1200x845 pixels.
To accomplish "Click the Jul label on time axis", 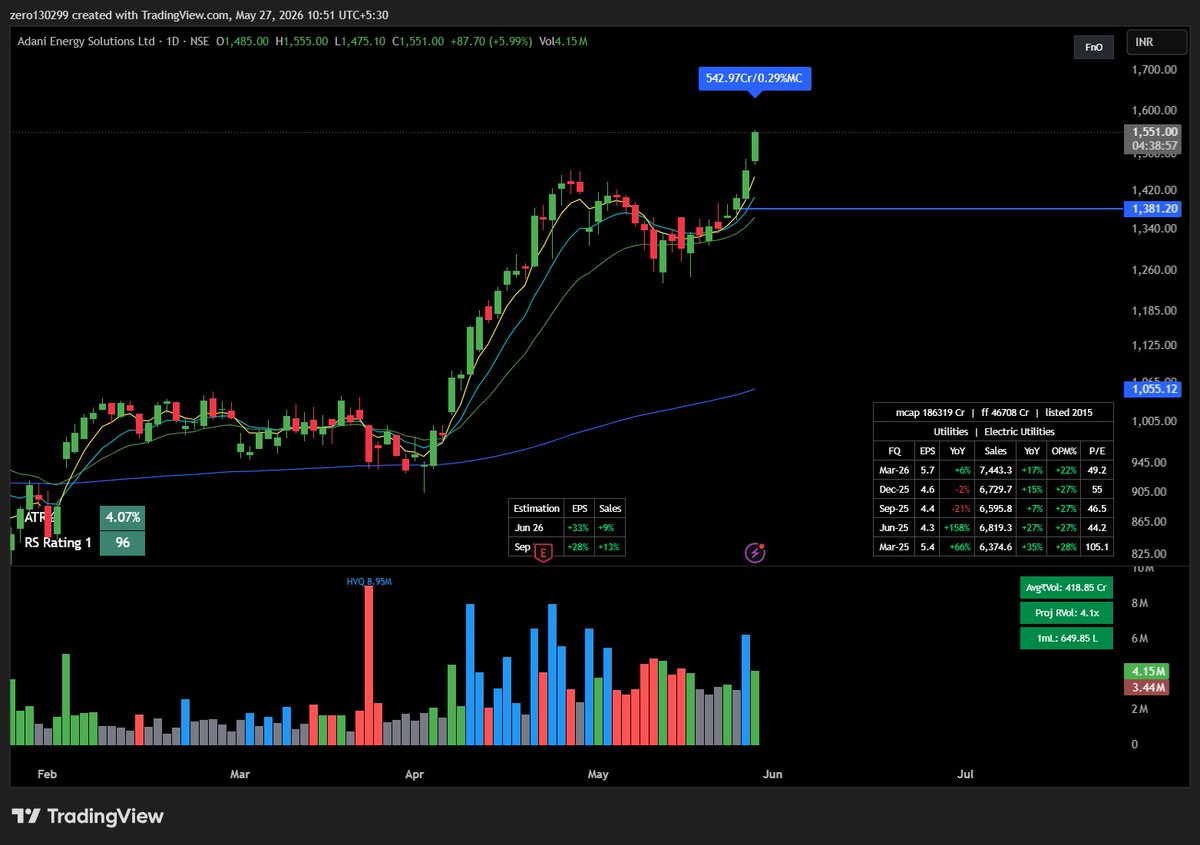I will (x=965, y=774).
